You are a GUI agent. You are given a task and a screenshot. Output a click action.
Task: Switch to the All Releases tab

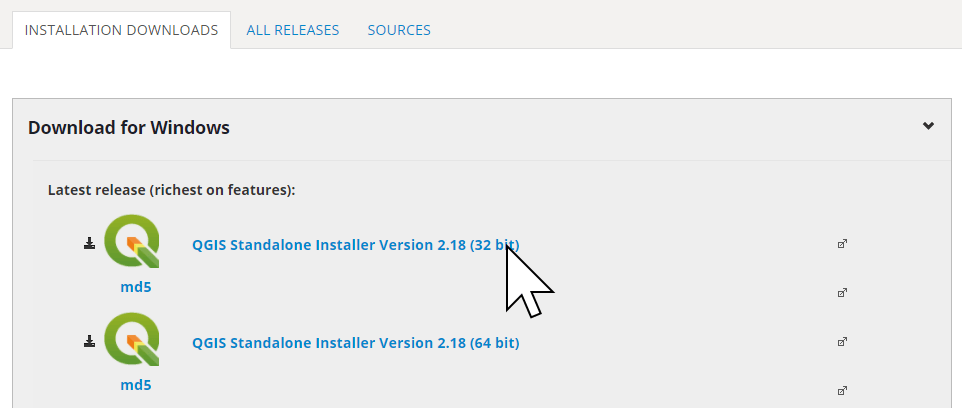(x=293, y=30)
